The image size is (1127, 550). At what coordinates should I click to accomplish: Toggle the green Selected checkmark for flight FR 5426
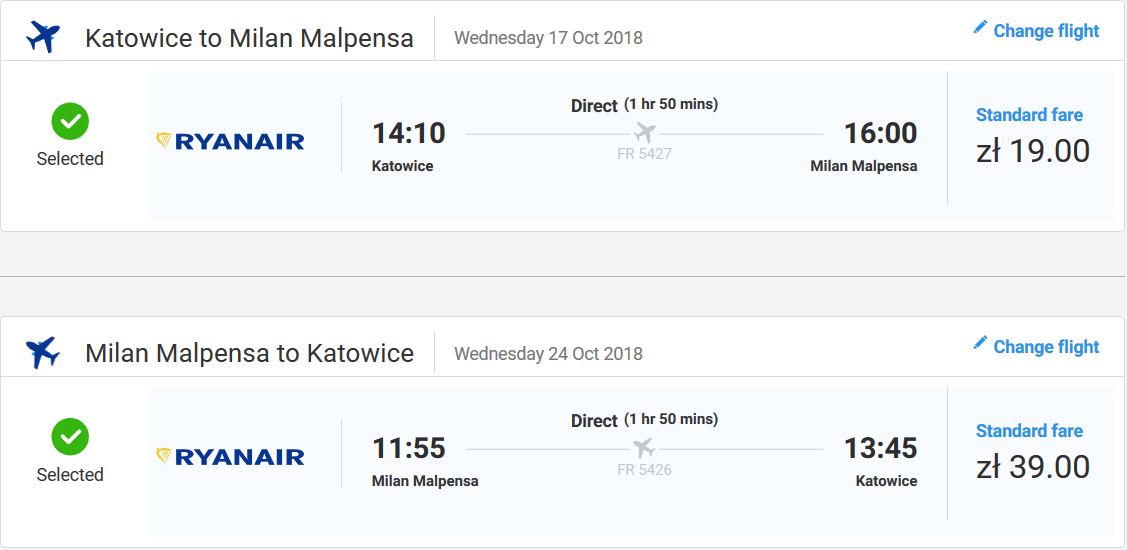tap(70, 437)
